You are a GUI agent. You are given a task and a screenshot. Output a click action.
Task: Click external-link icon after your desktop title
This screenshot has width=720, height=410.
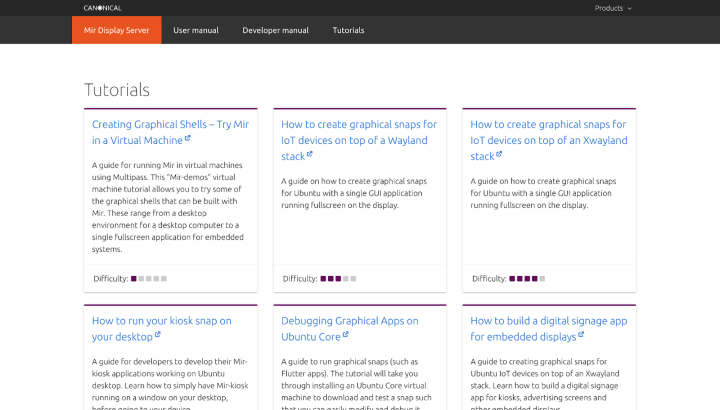click(x=158, y=335)
